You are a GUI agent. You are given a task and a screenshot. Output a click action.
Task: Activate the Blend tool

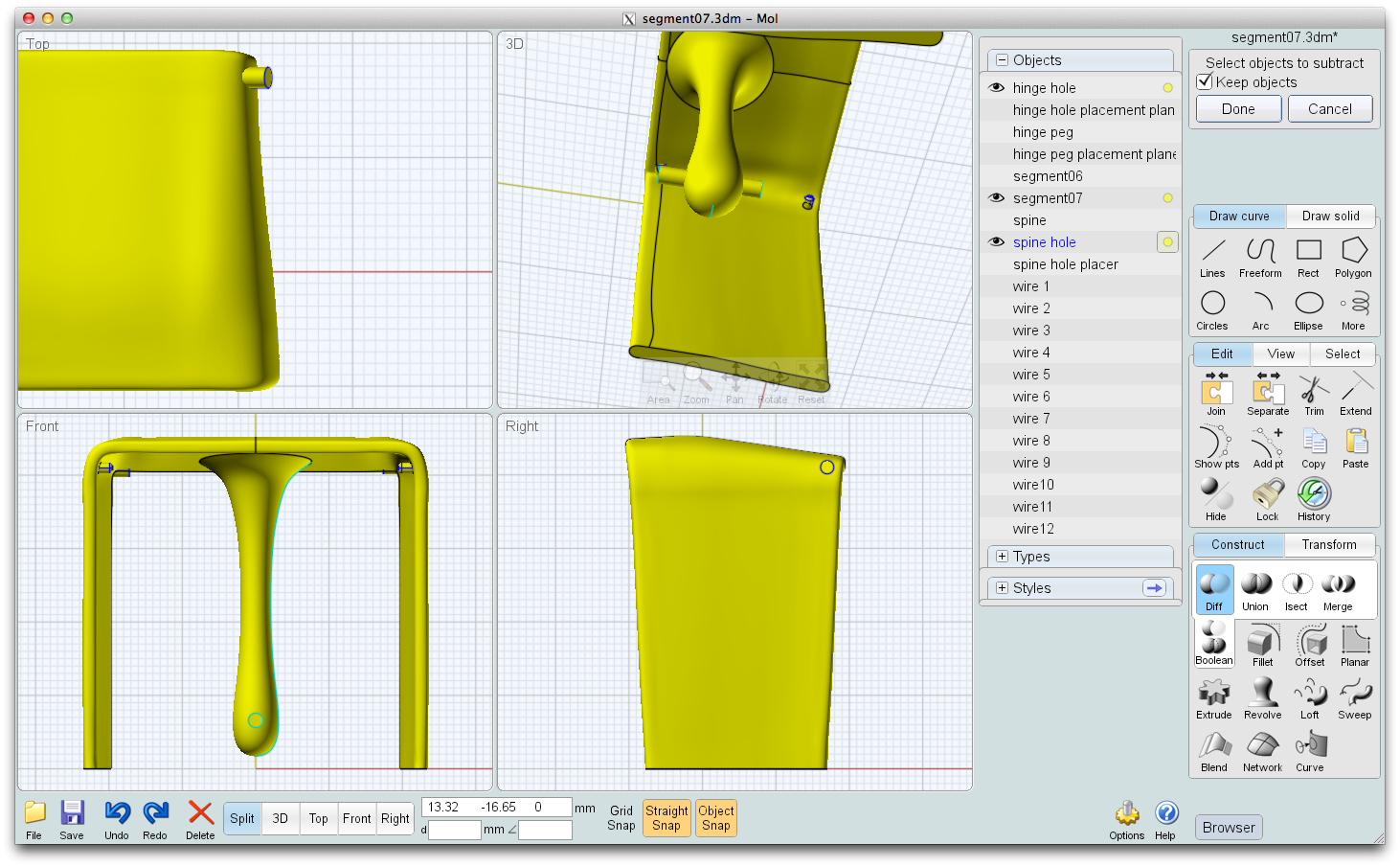click(x=1214, y=751)
